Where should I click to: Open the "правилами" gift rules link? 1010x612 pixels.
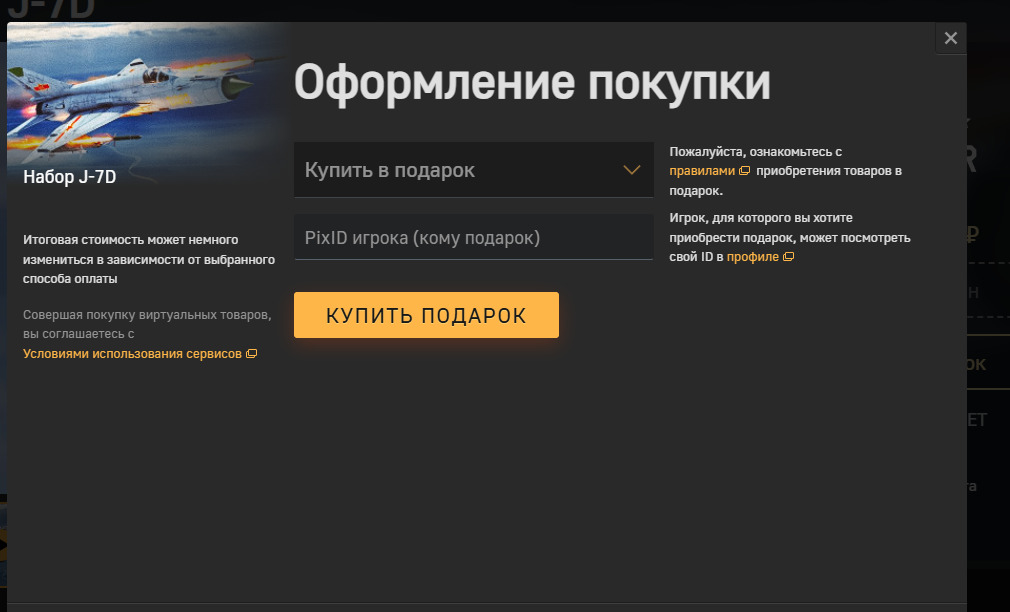(702, 171)
